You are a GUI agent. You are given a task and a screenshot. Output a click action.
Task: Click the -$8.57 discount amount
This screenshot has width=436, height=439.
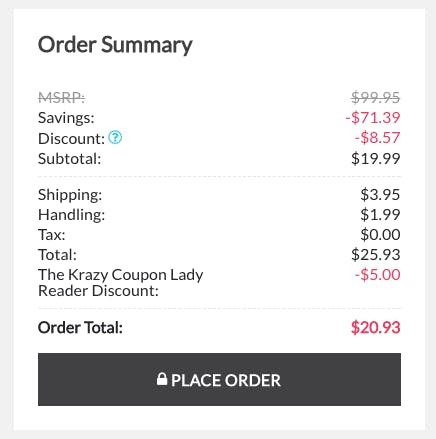coord(377,138)
